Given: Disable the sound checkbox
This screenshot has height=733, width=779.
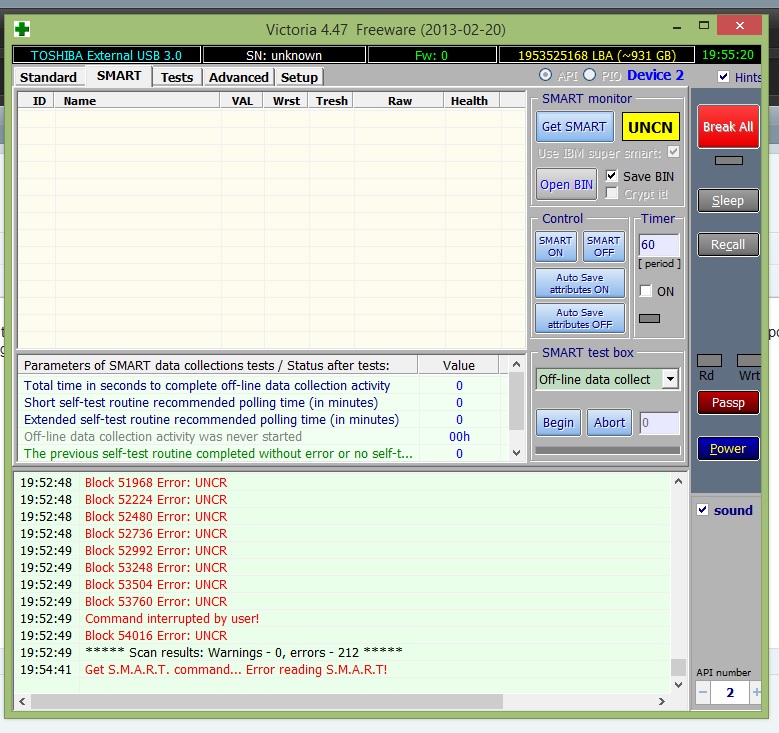Looking at the screenshot, I should 703,510.
